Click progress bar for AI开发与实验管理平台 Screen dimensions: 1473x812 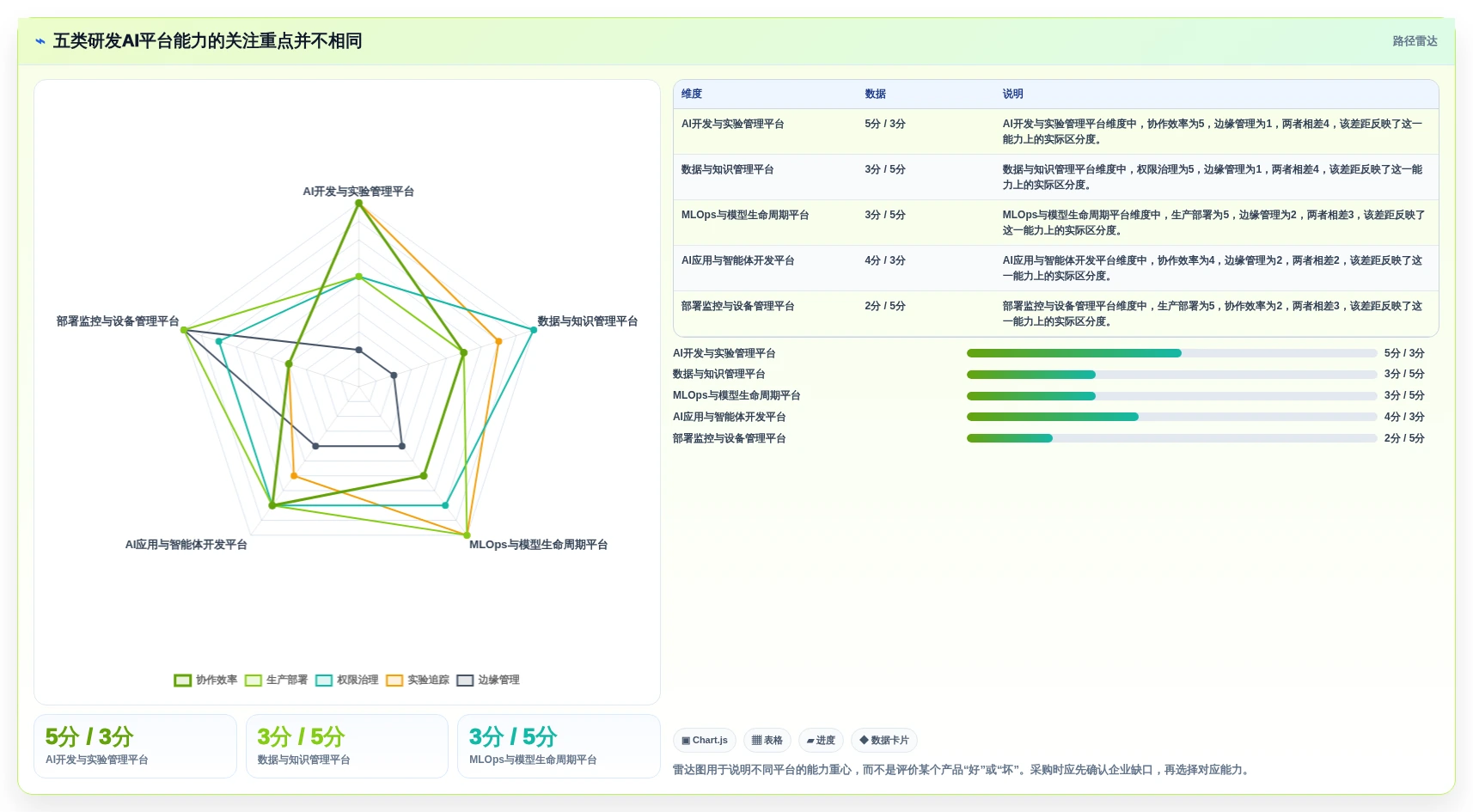point(1171,353)
